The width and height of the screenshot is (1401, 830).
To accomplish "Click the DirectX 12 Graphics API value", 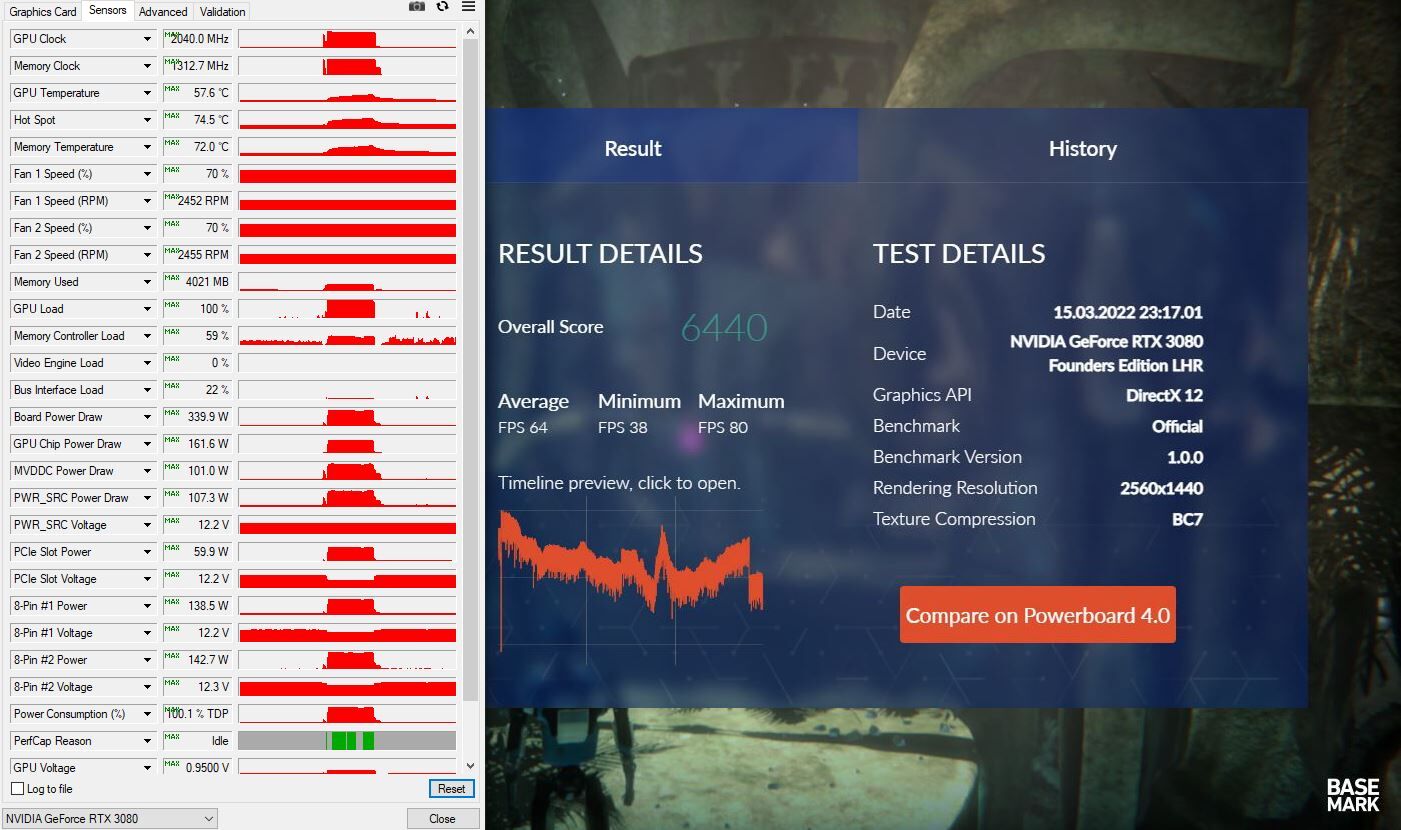I will point(1164,395).
